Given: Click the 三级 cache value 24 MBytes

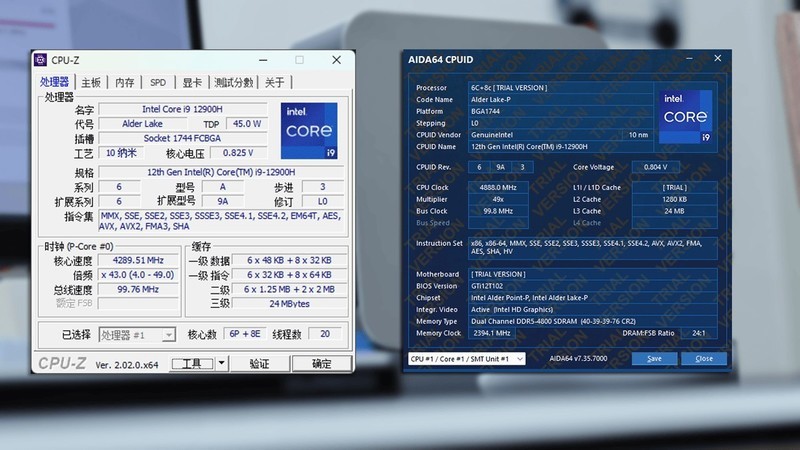Looking at the screenshot, I should 289,304.
